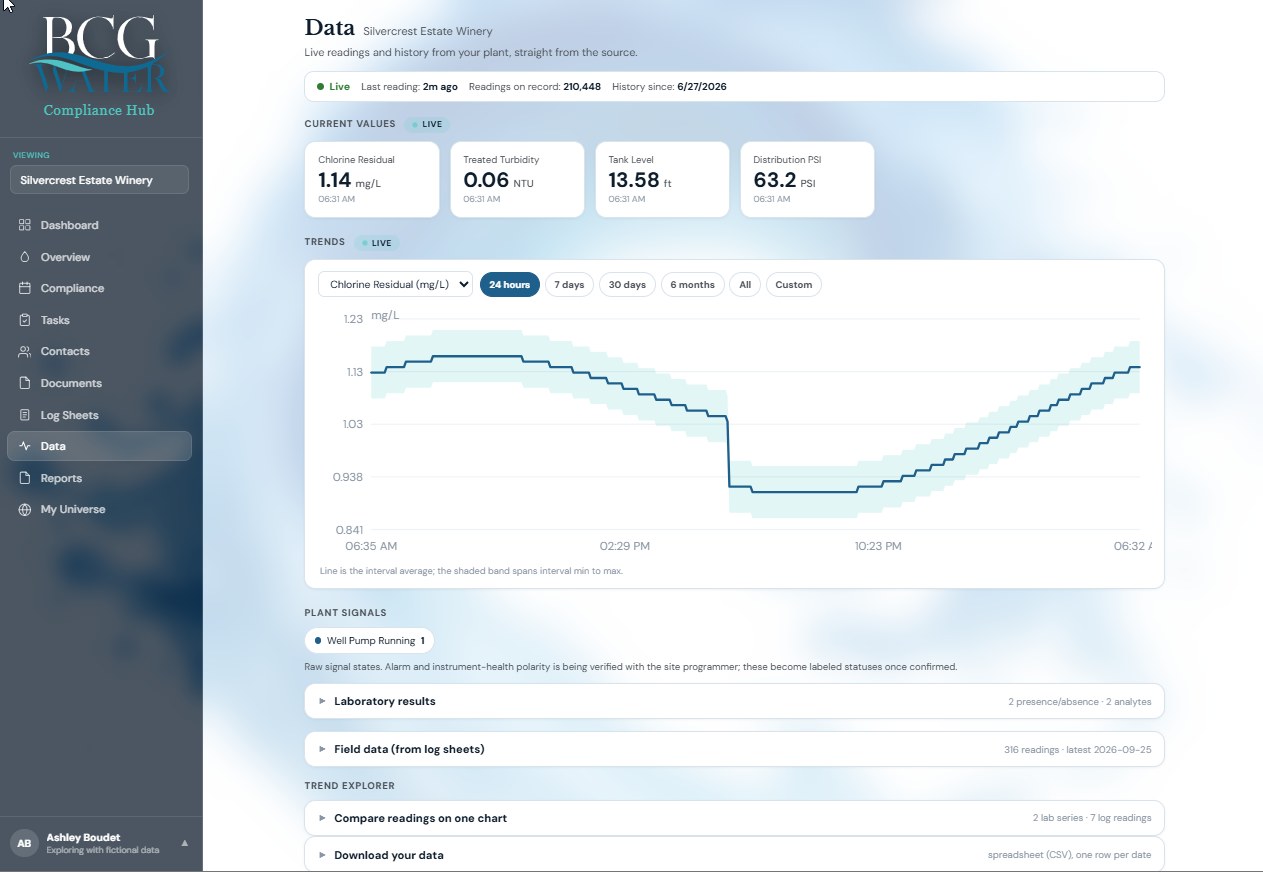Click the LIVE badge beside Trends
The height and width of the screenshot is (872, 1263).
coord(377,242)
